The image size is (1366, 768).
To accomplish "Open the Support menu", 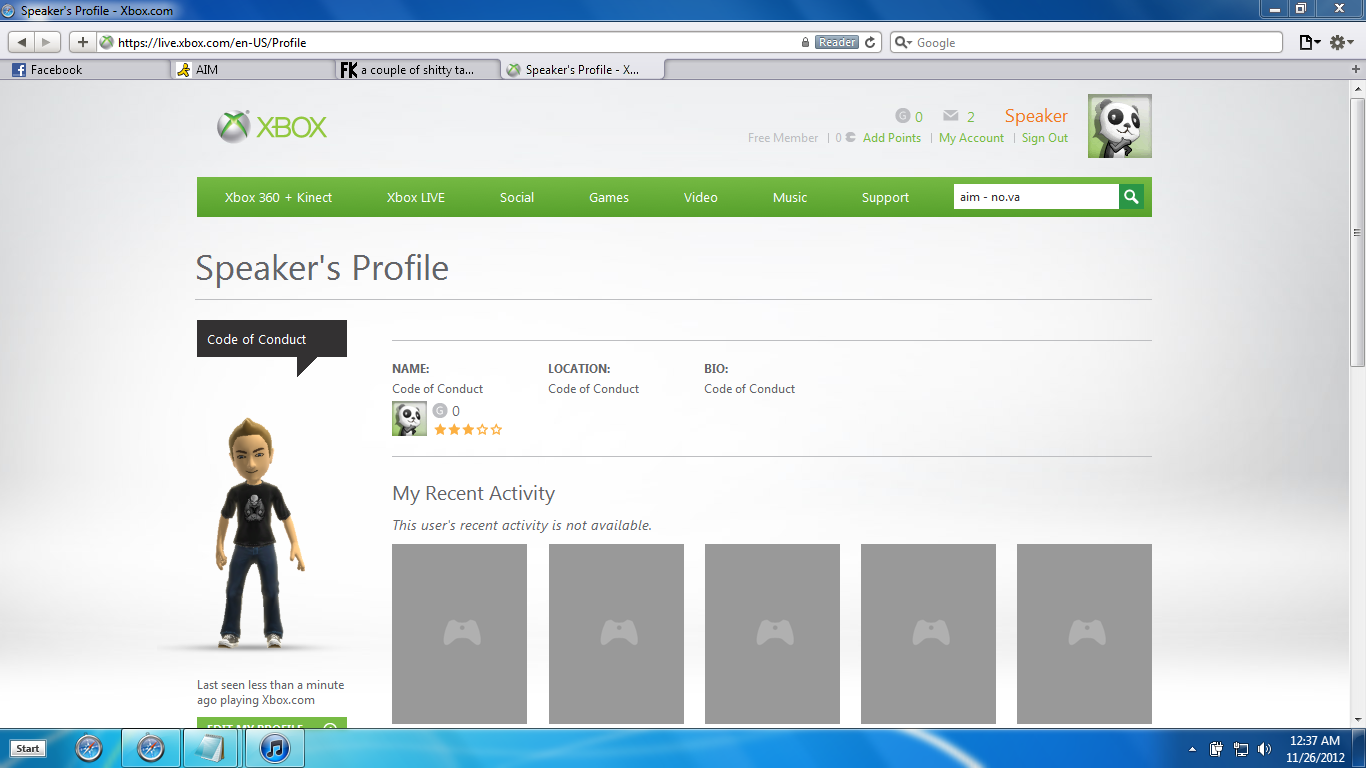I will [885, 197].
